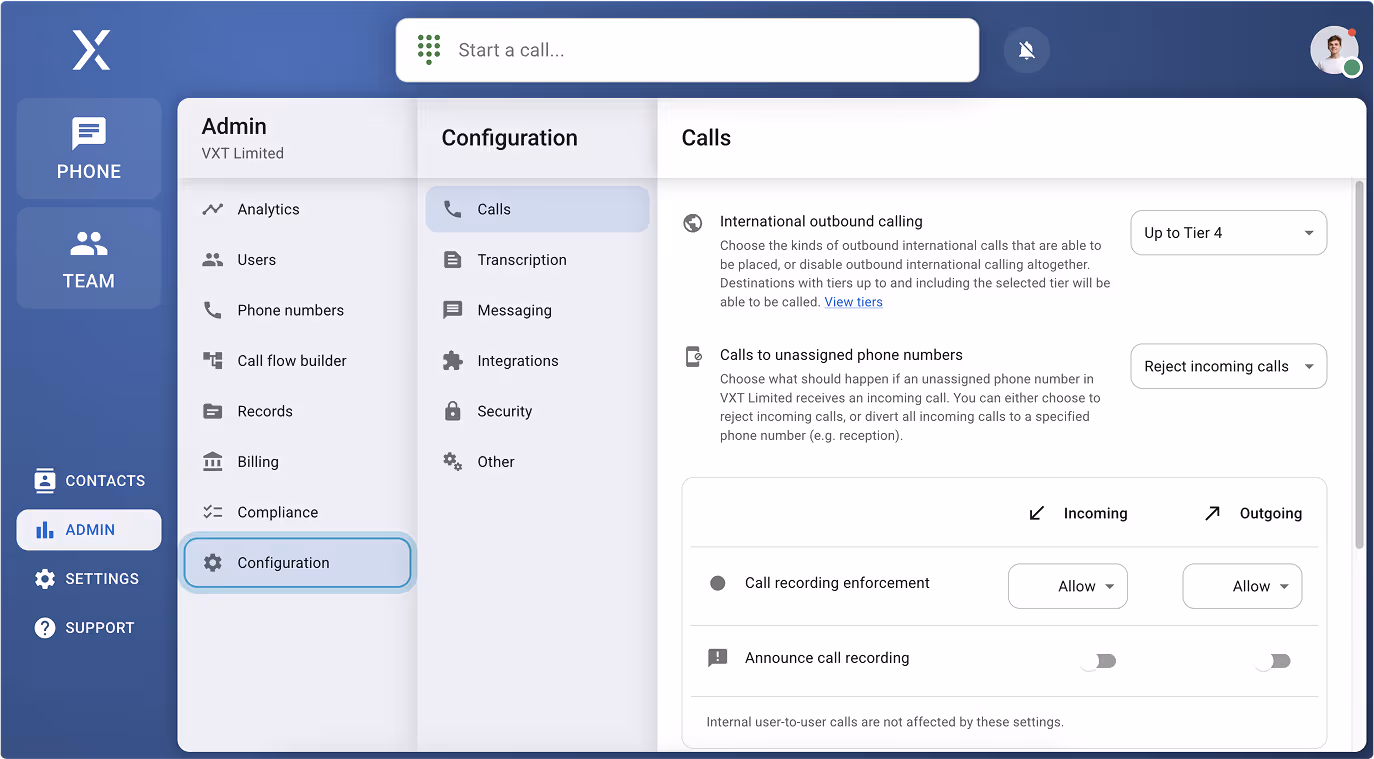Click the Integrations puzzle piece icon
Viewport: 1374px width, 759px height.
pos(453,361)
